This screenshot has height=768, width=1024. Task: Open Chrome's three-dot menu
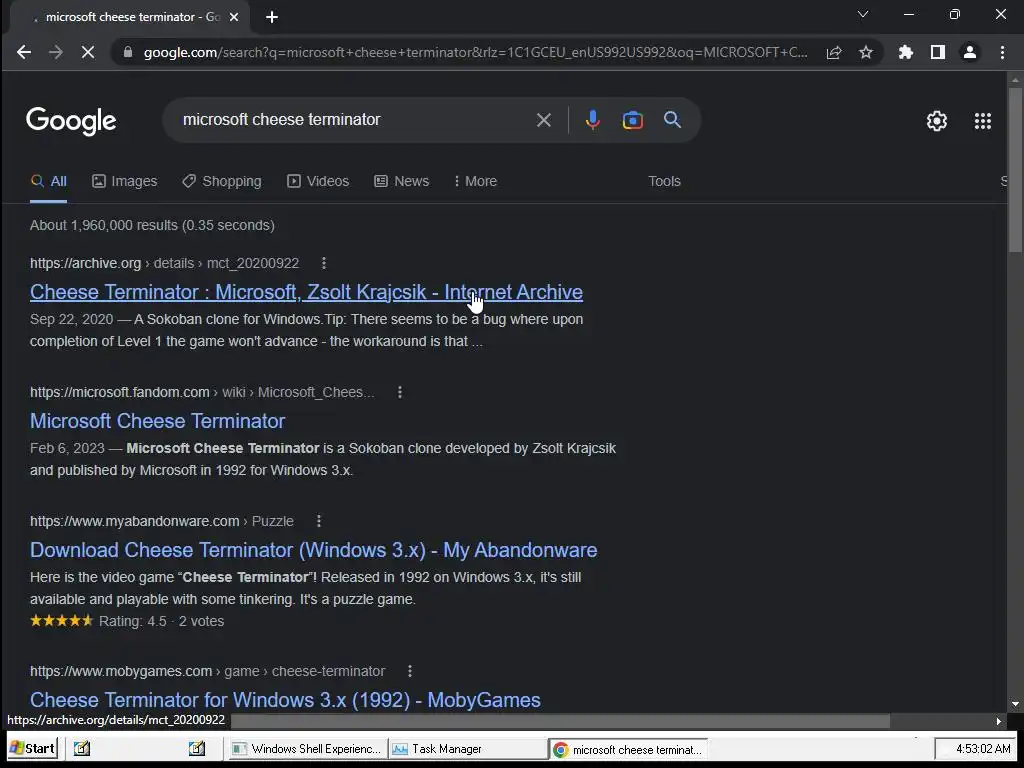click(1002, 52)
